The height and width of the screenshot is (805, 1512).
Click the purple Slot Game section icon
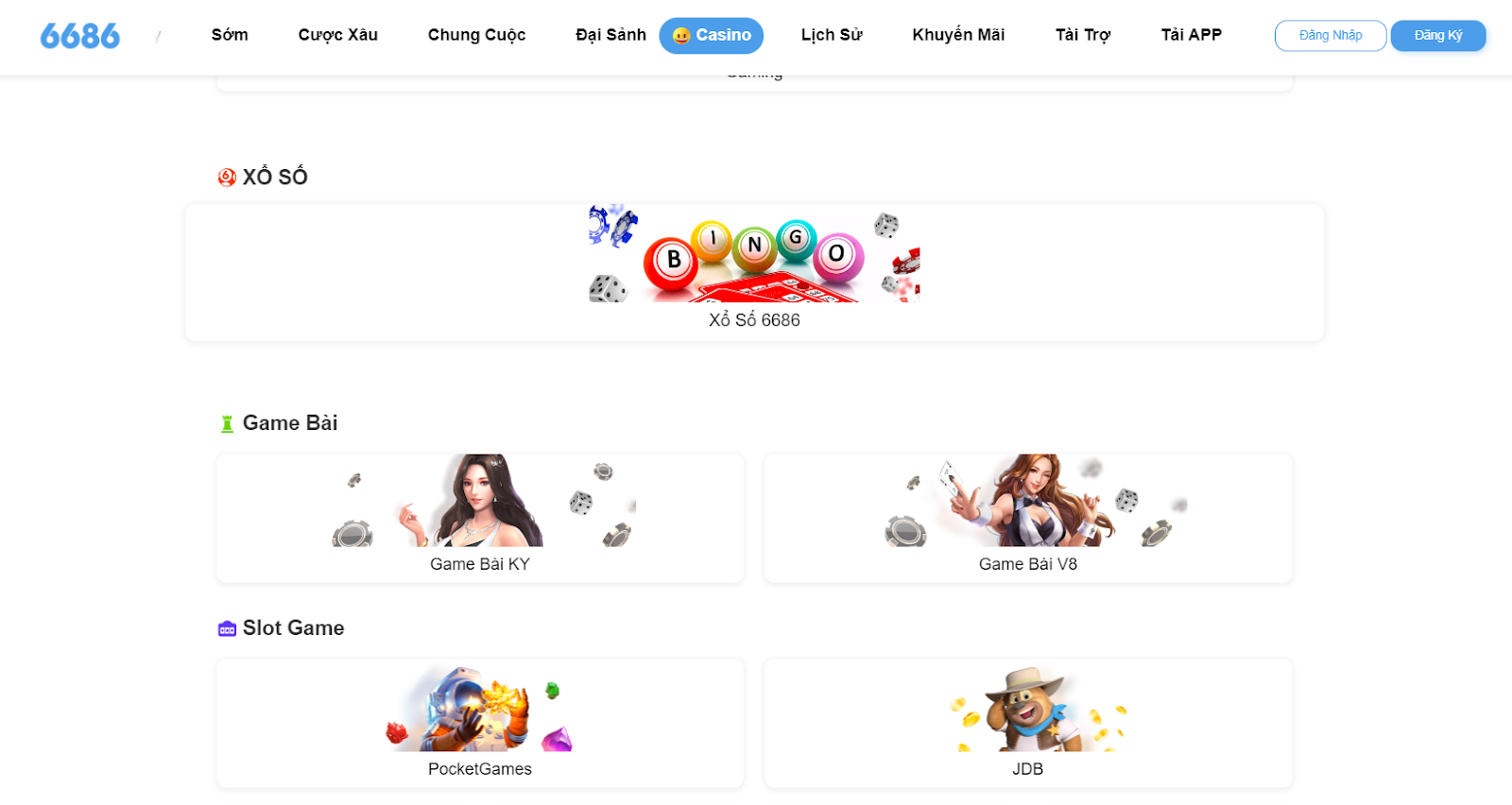[227, 628]
